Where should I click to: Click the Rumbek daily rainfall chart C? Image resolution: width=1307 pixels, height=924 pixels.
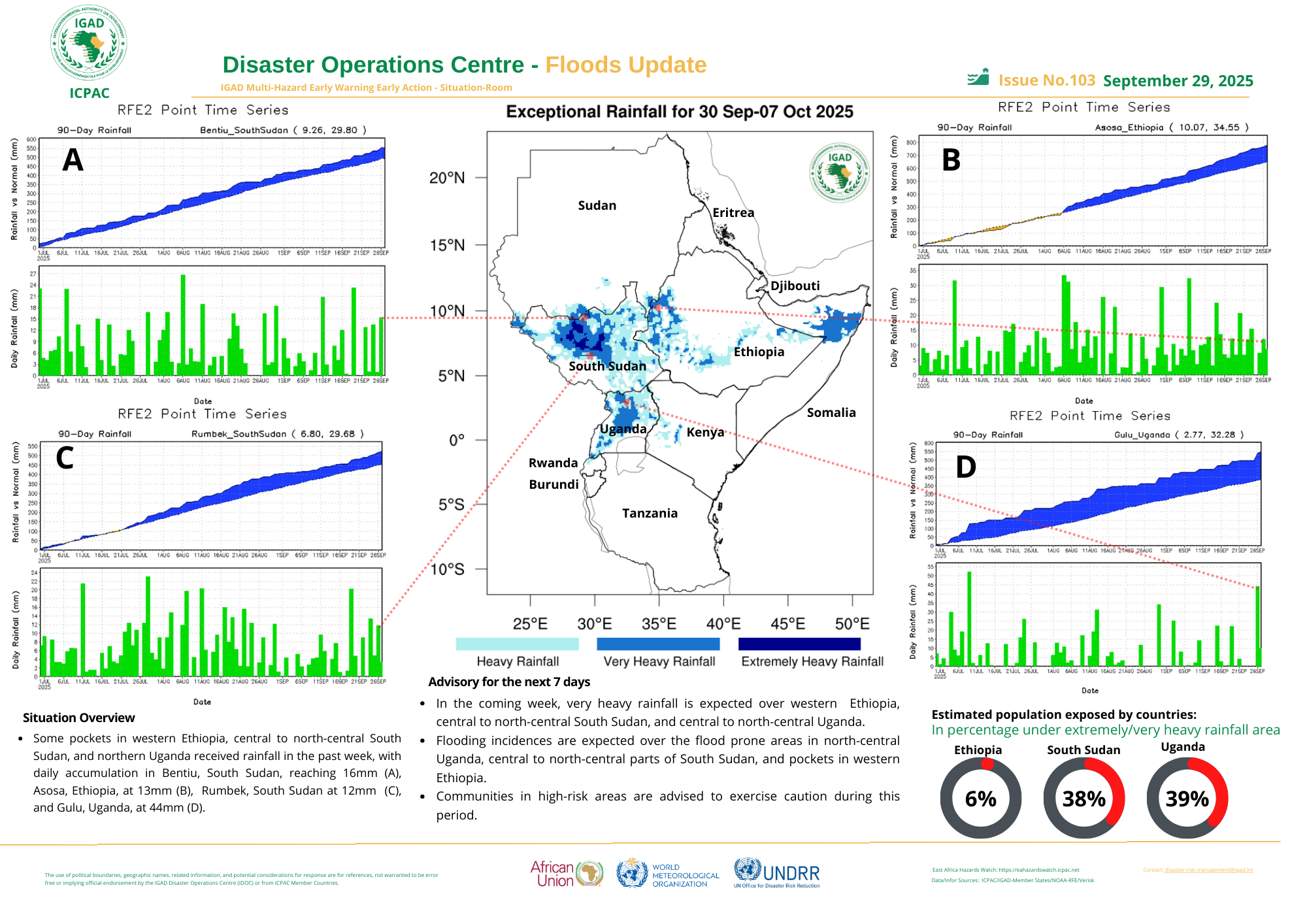[212, 622]
